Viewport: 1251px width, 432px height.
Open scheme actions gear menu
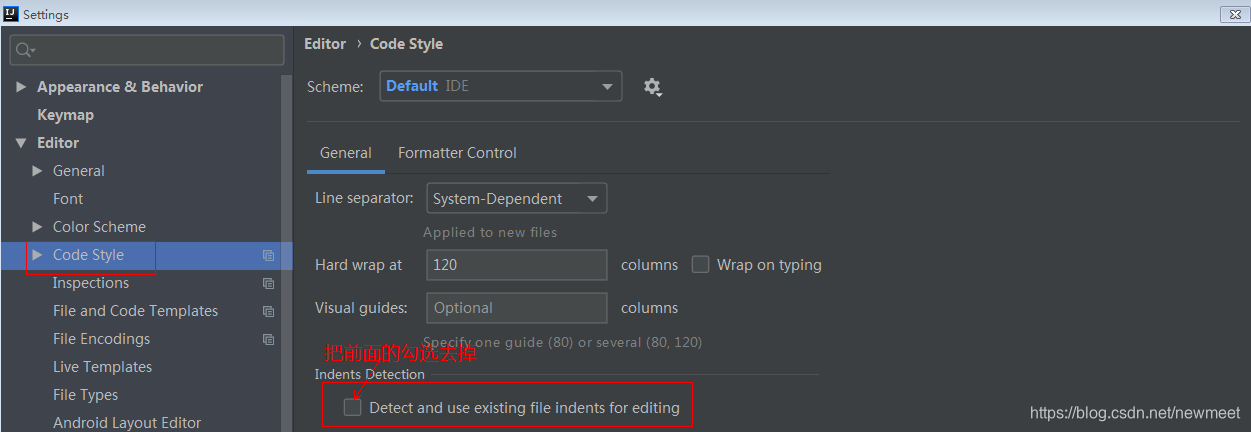(x=653, y=87)
